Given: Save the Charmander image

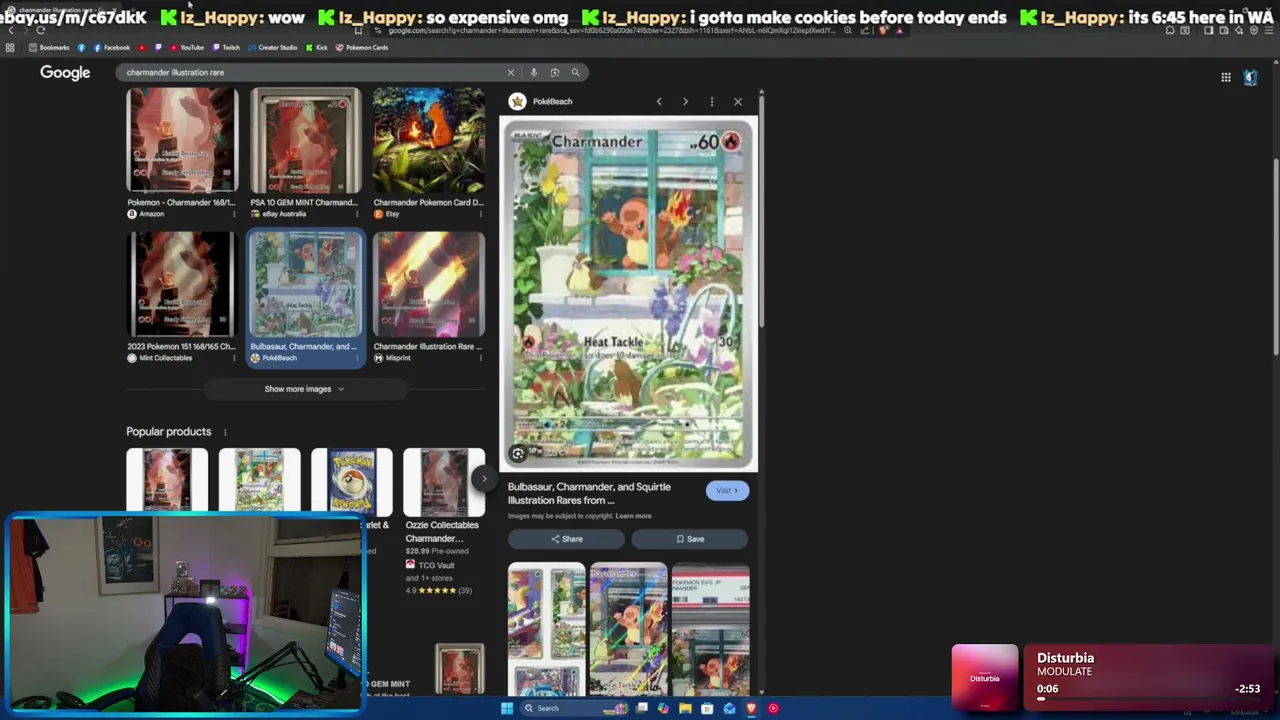Looking at the screenshot, I should coord(690,539).
